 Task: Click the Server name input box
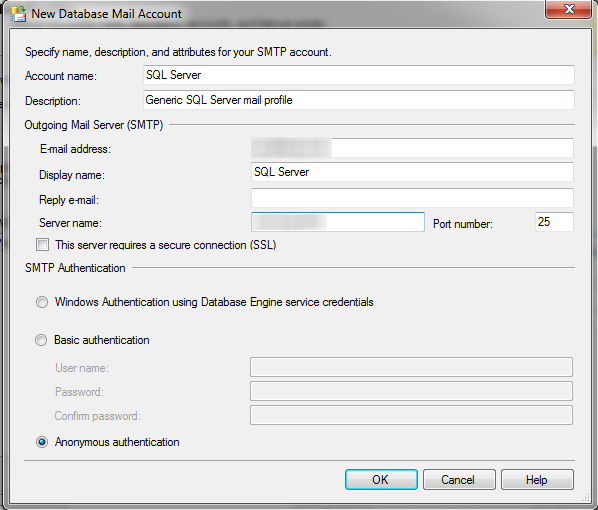click(338, 222)
